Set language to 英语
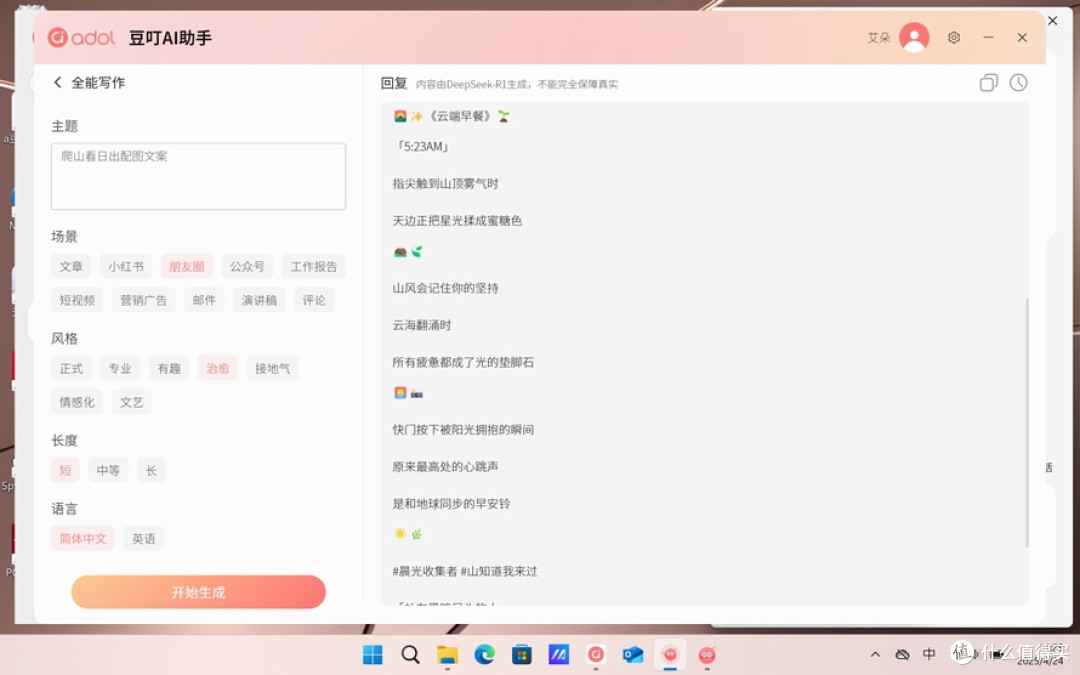This screenshot has width=1080, height=675. click(144, 539)
